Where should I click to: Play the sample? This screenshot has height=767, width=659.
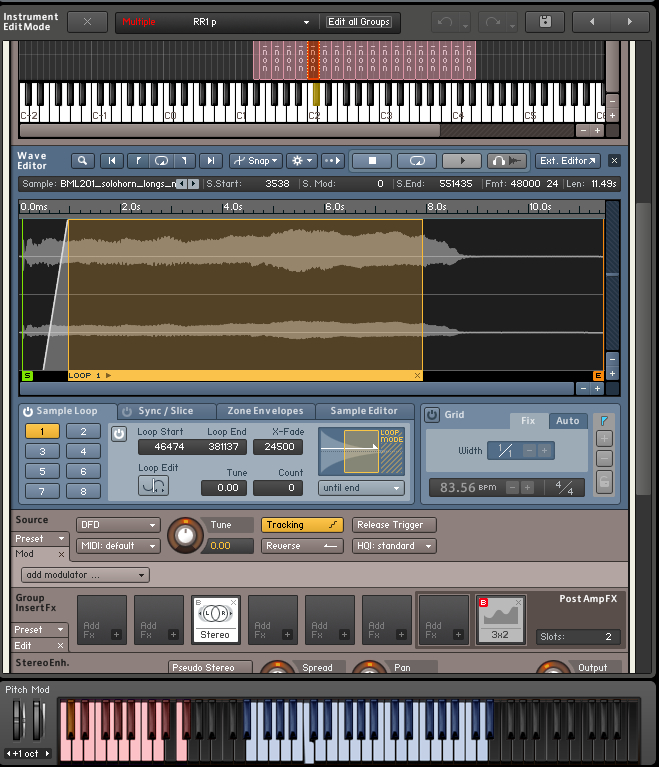click(462, 160)
